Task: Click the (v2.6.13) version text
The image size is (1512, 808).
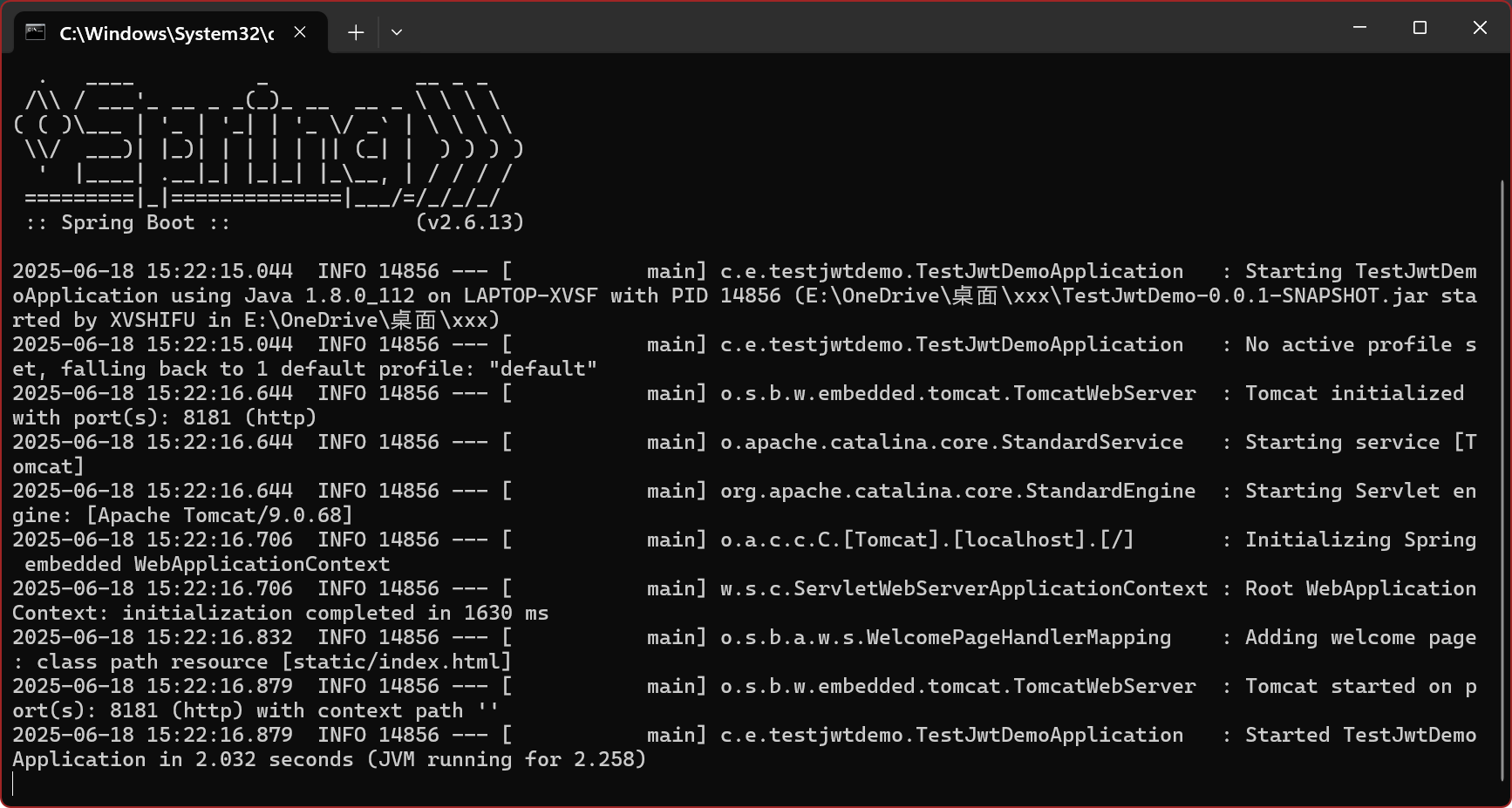Action: click(x=470, y=222)
